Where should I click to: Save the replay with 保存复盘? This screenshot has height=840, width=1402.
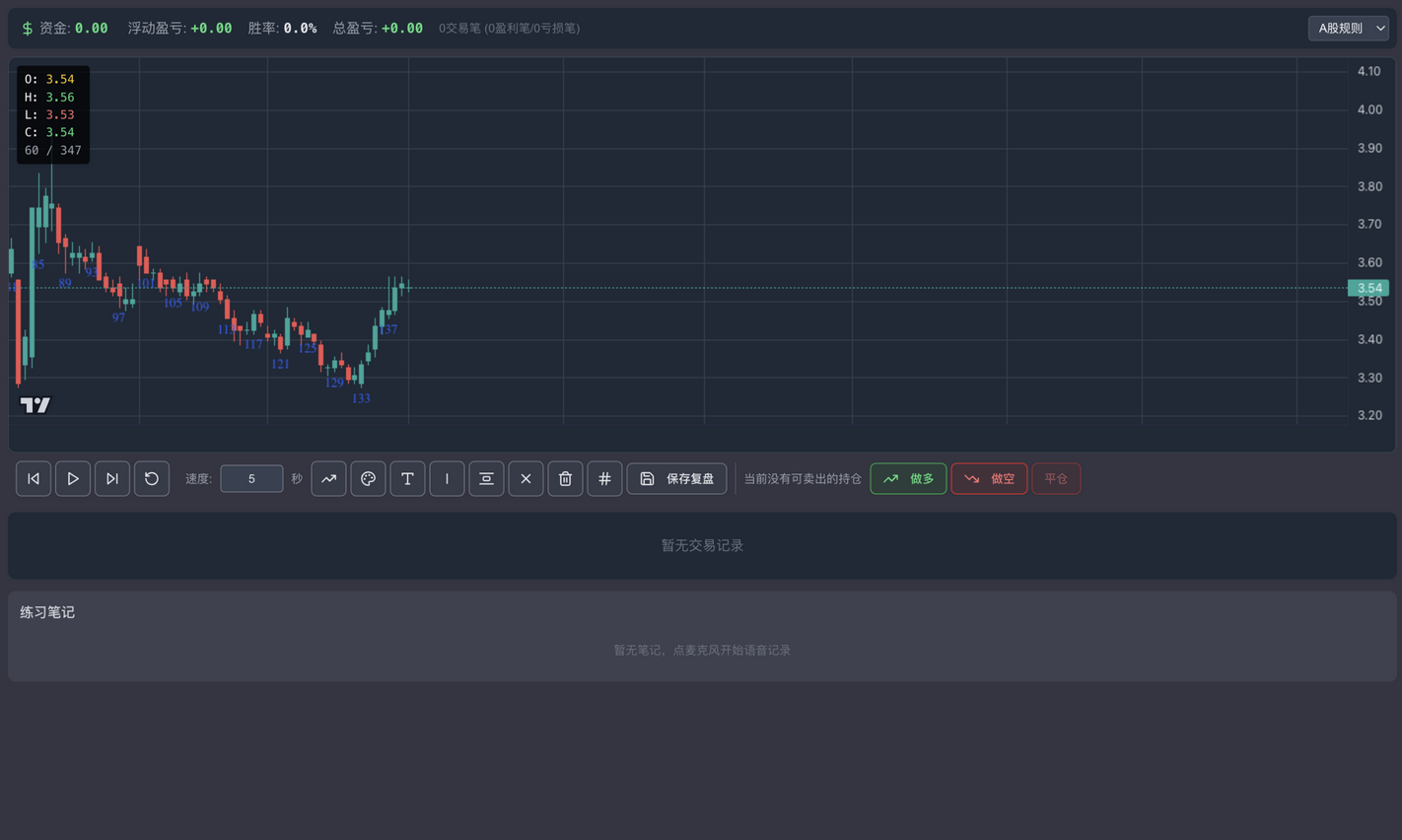pyautogui.click(x=677, y=479)
